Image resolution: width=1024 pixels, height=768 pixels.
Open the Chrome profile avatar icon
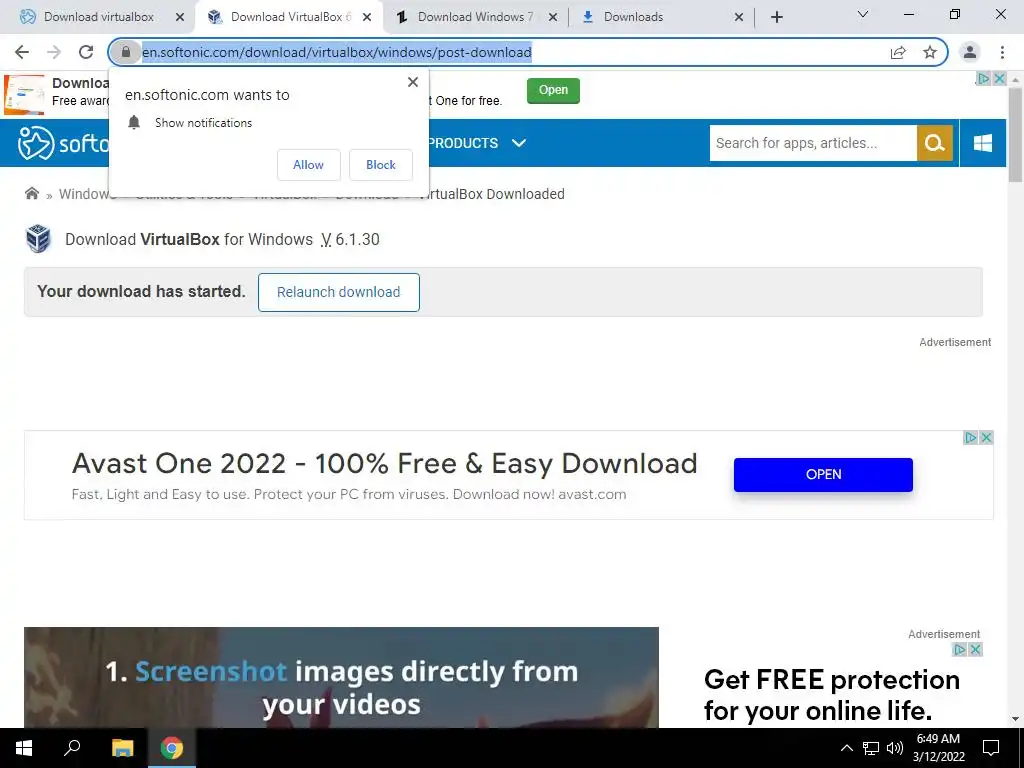pyautogui.click(x=970, y=52)
